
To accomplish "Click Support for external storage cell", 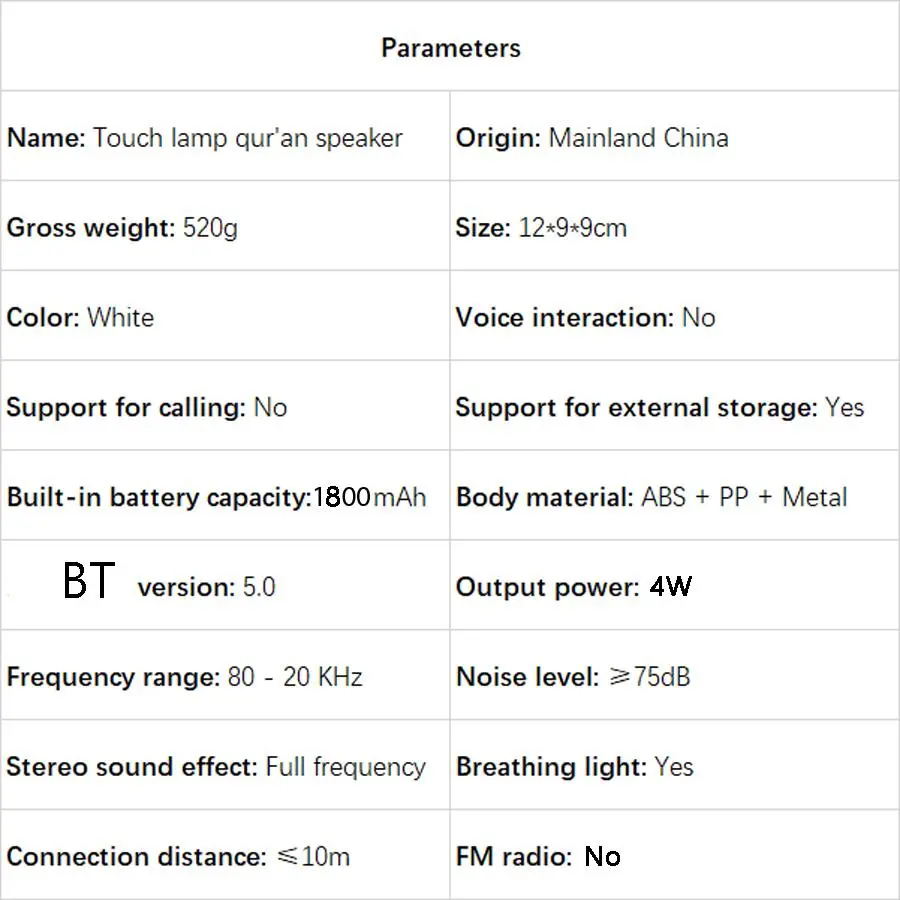I will click(660, 408).
